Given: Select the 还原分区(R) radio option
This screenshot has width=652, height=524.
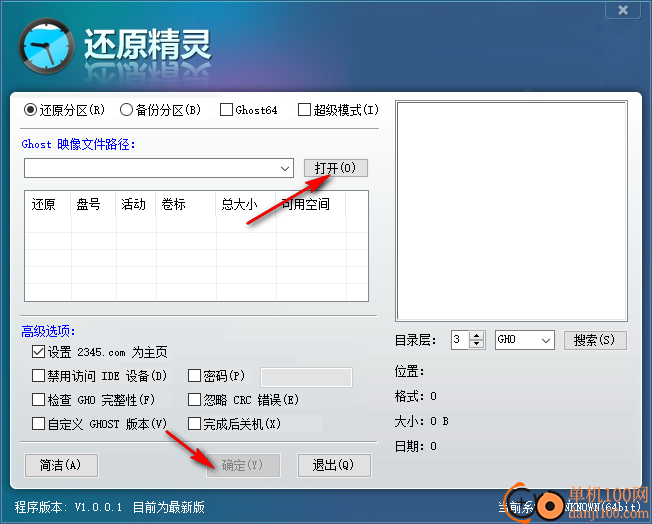Looking at the screenshot, I should pyautogui.click(x=64, y=110).
